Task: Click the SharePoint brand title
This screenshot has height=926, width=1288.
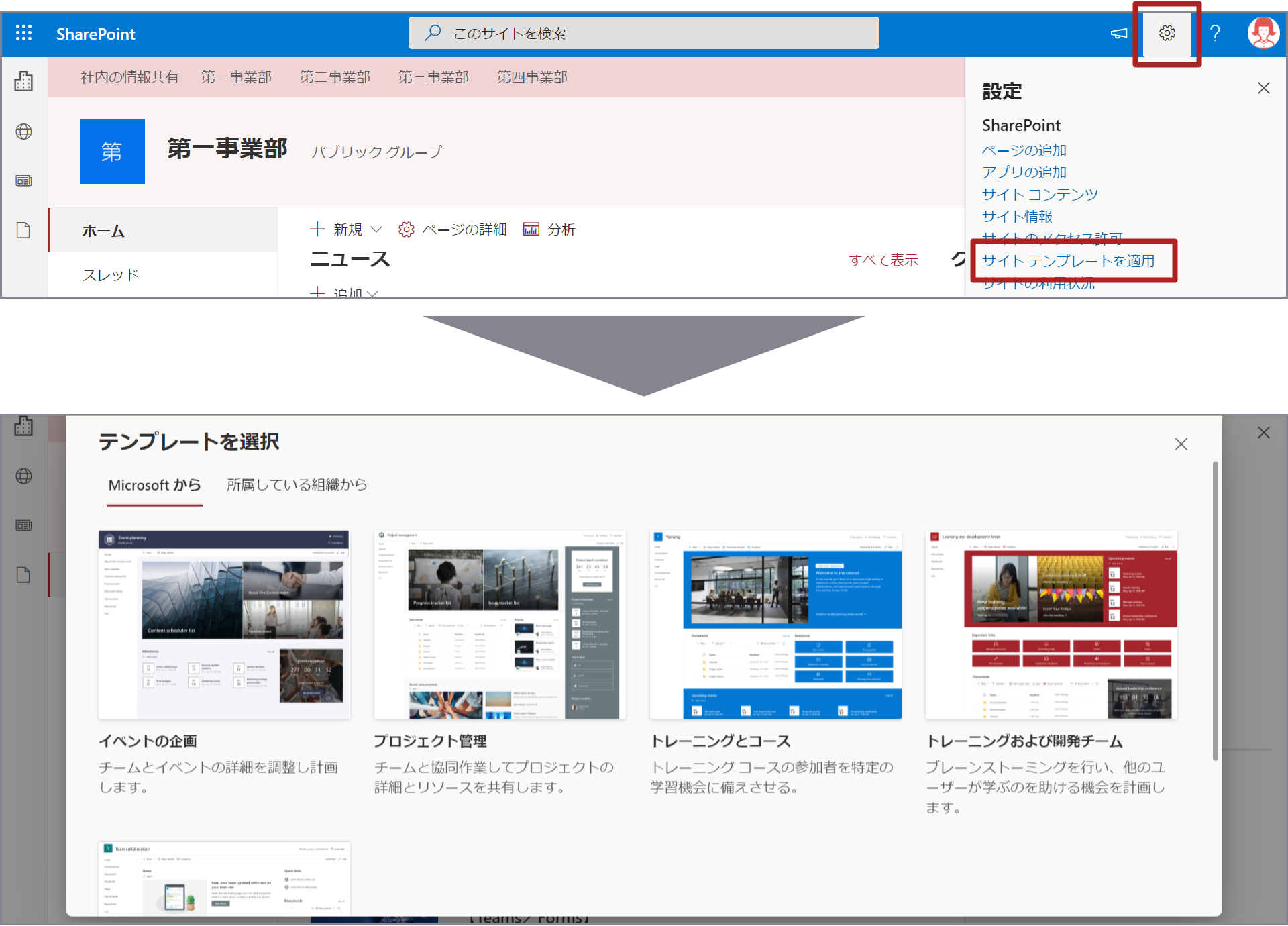Action: [95, 34]
